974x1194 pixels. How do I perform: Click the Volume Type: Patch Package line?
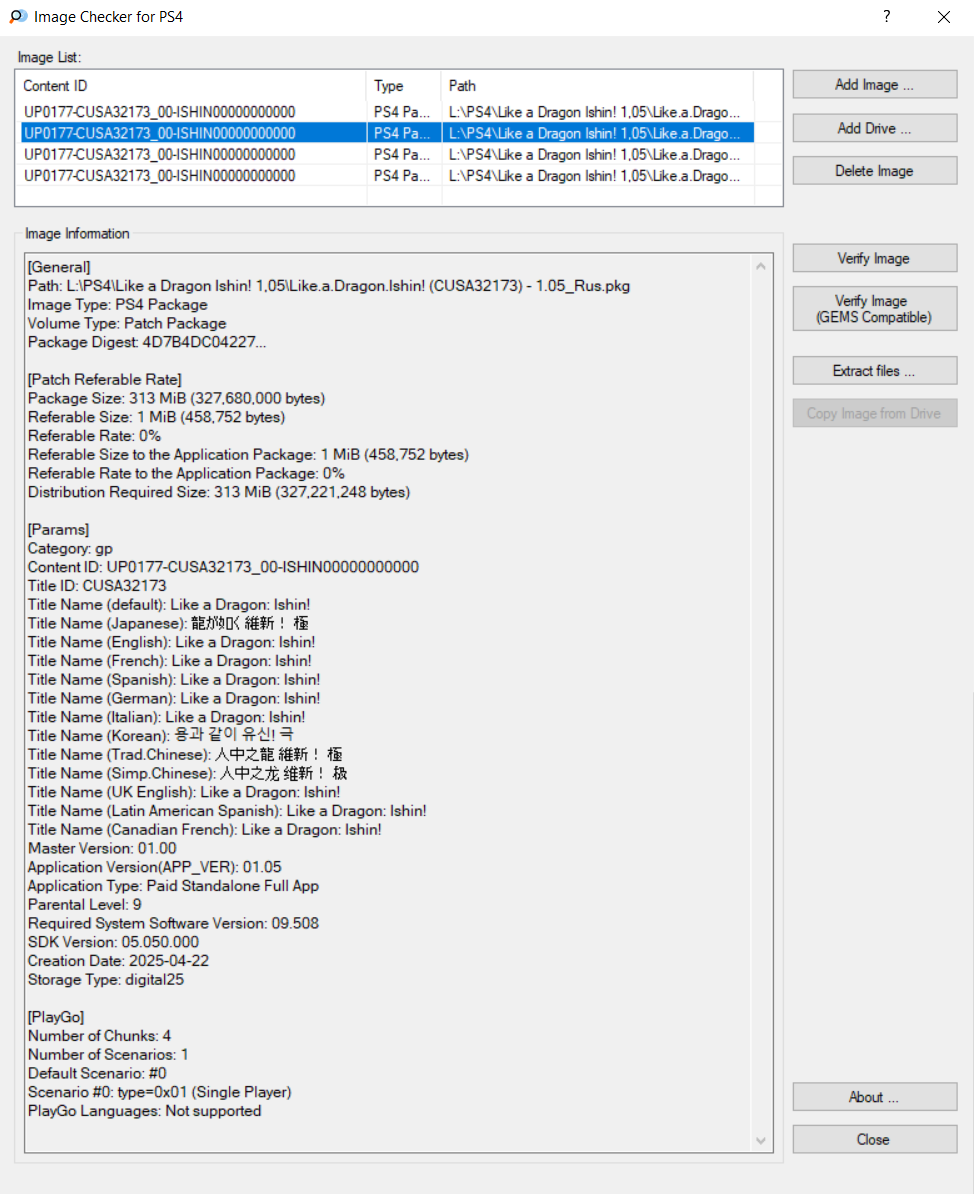126,324
